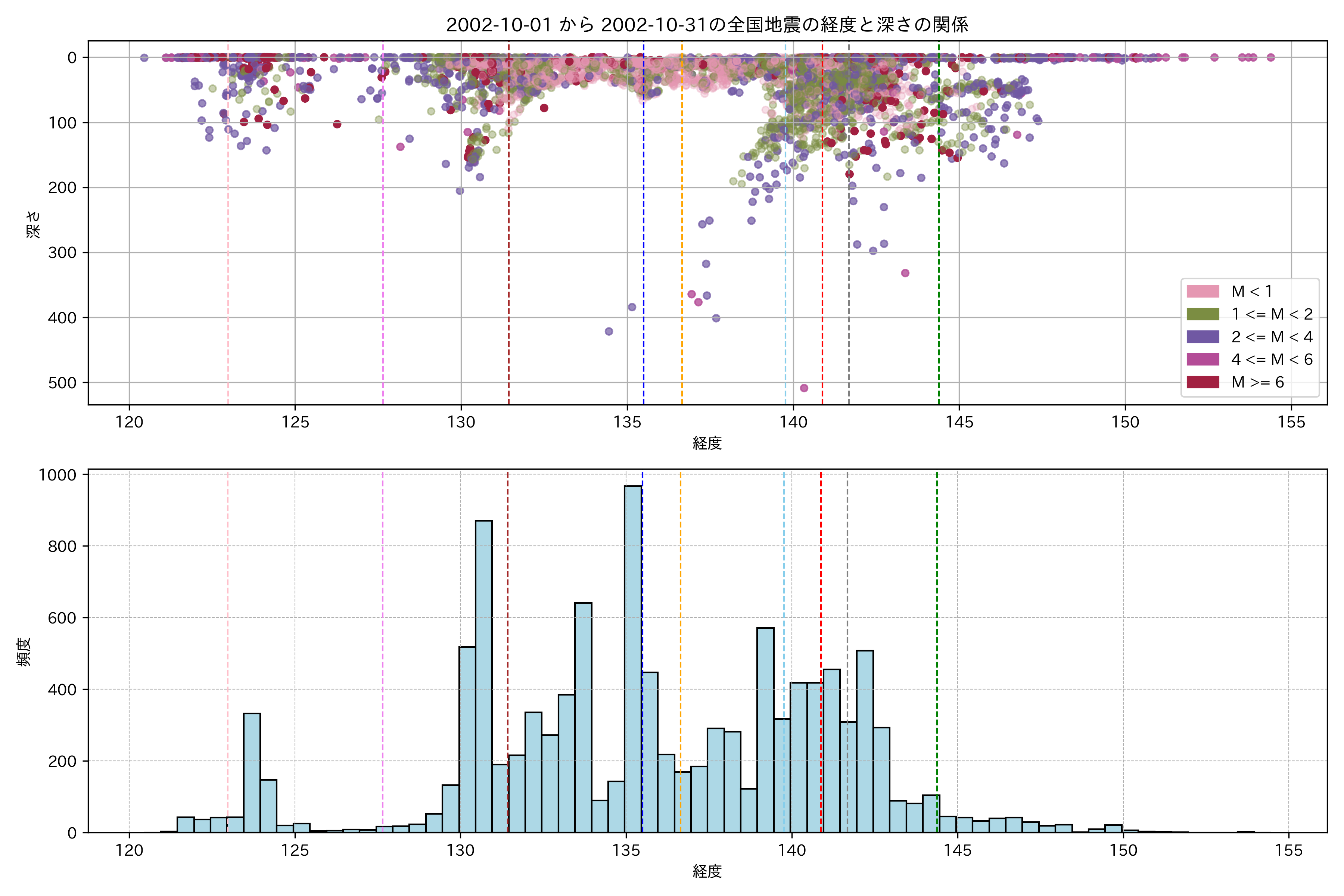Click the crimson M >= 6 legend swatch
The height and width of the screenshot is (896, 1344).
[1202, 382]
